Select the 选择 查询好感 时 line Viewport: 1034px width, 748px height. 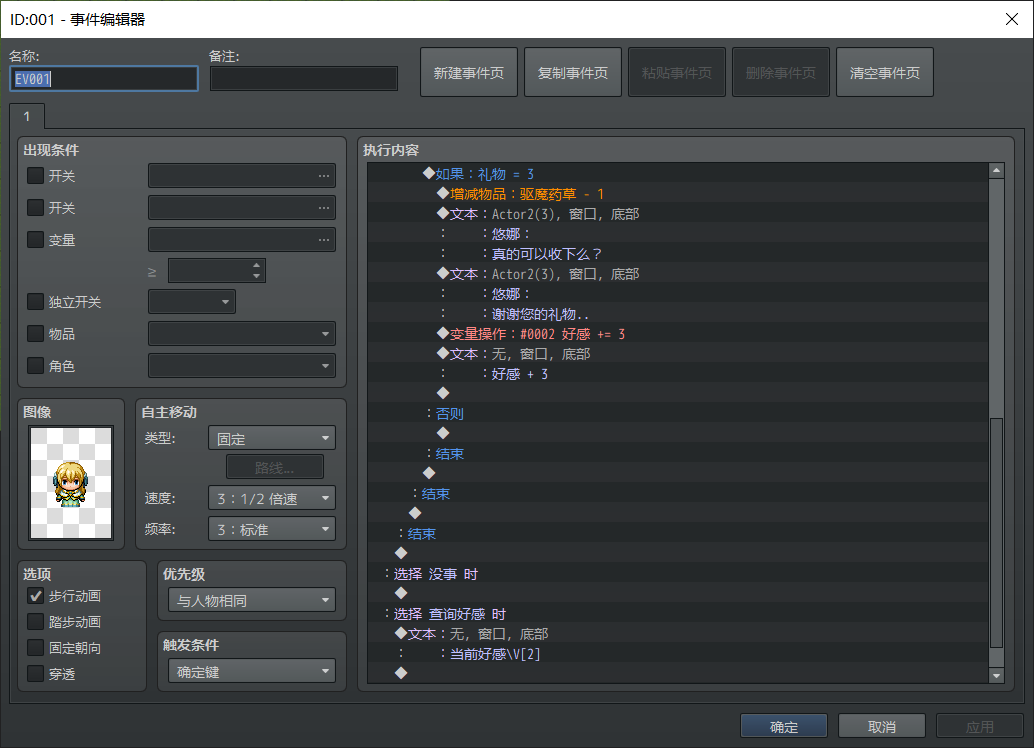678,614
